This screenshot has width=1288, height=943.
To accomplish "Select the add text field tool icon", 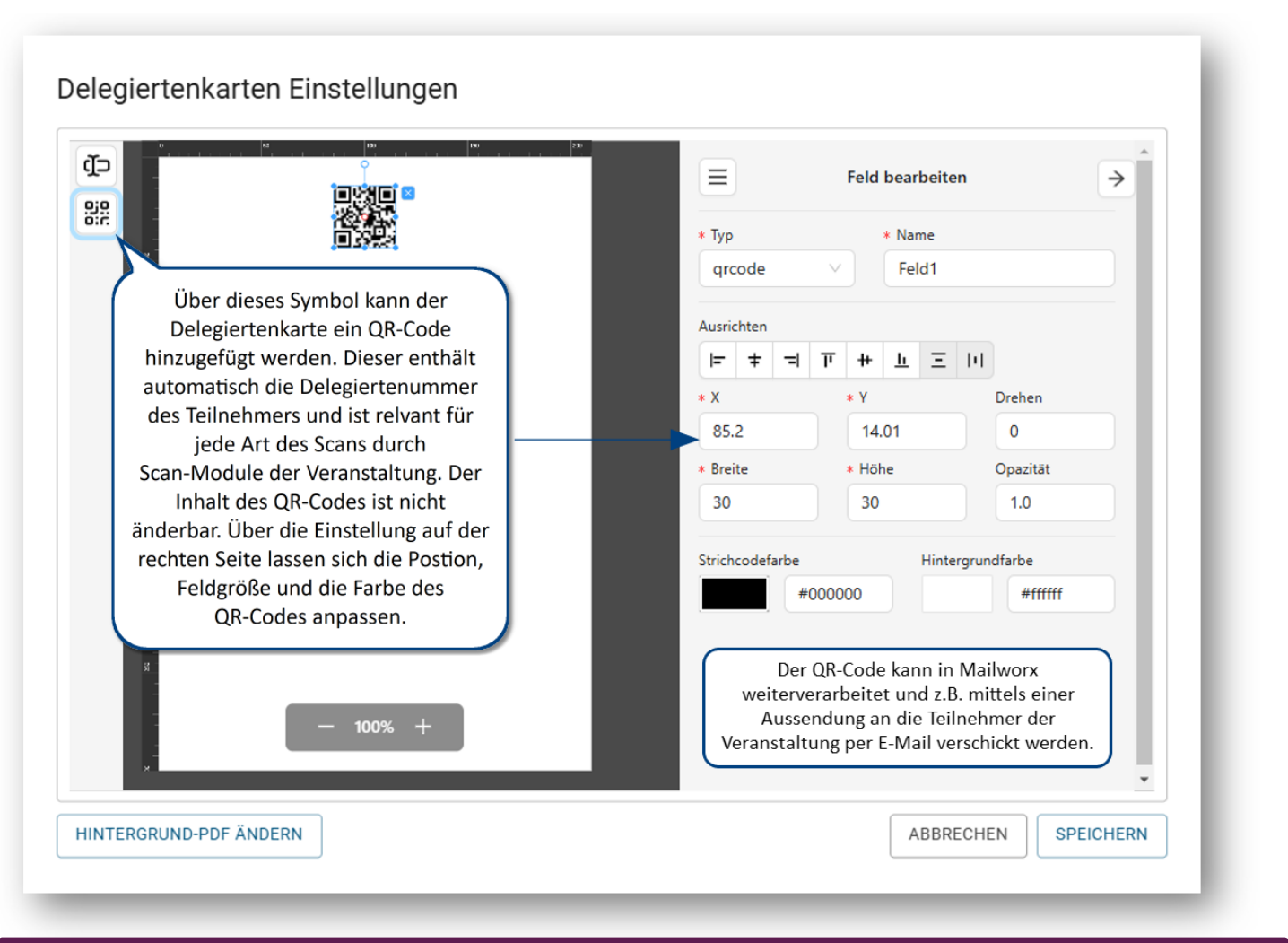I will click(97, 165).
